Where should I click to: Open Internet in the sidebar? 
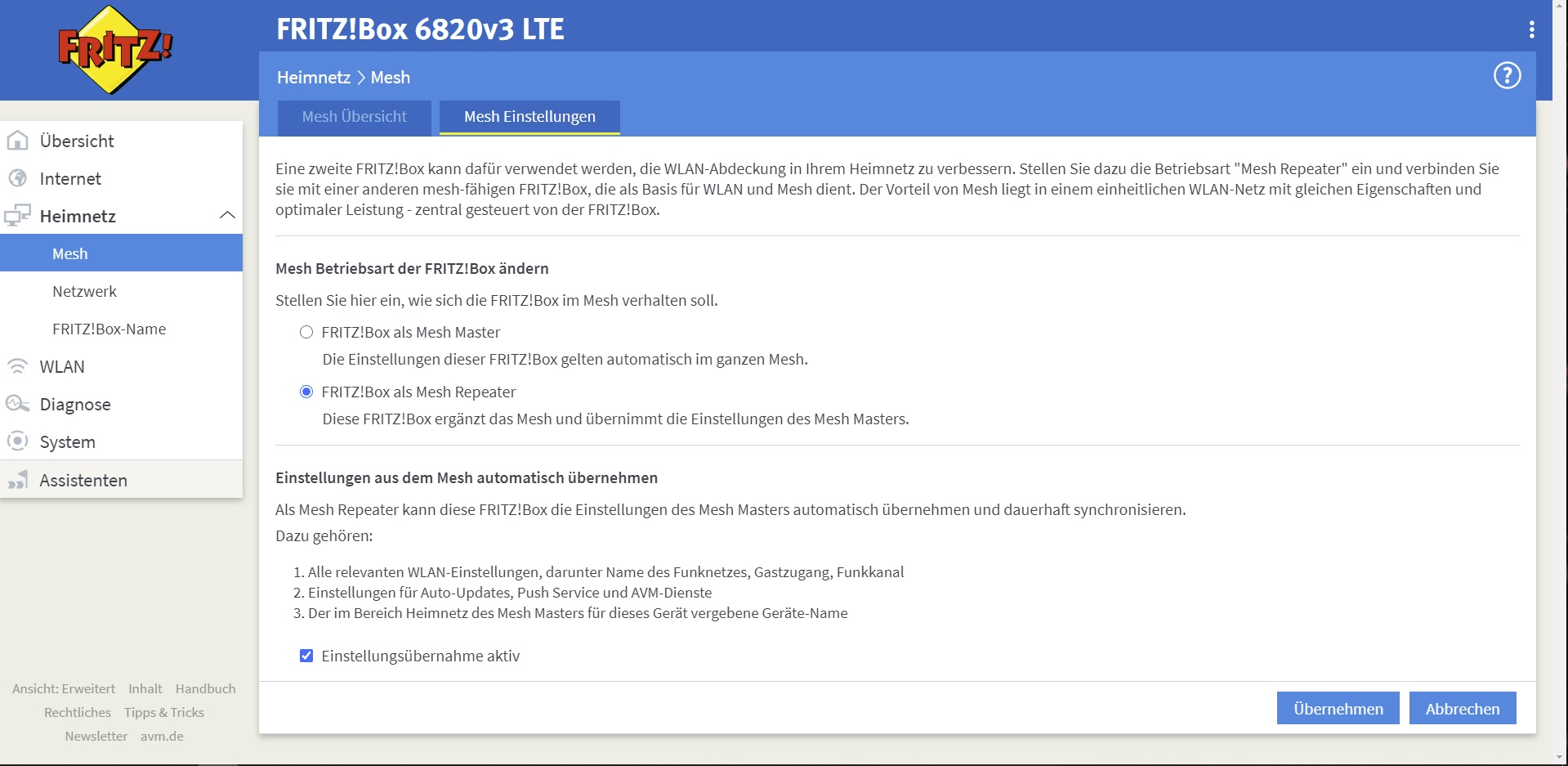(x=121, y=178)
